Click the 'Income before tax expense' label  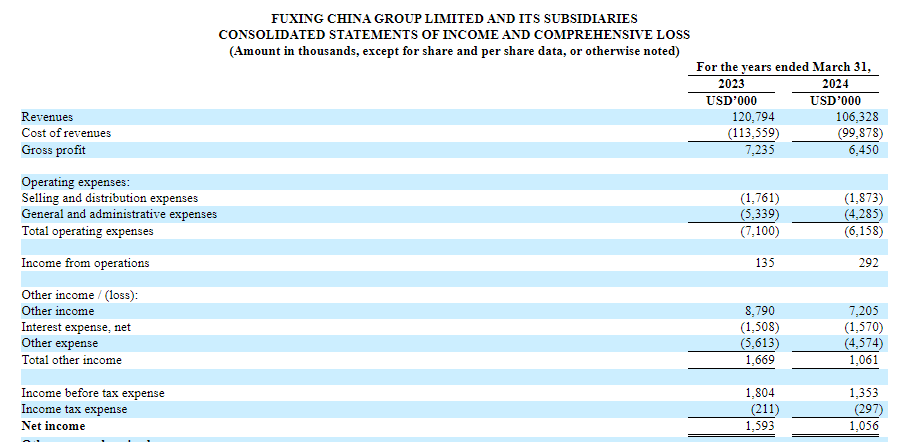point(93,393)
